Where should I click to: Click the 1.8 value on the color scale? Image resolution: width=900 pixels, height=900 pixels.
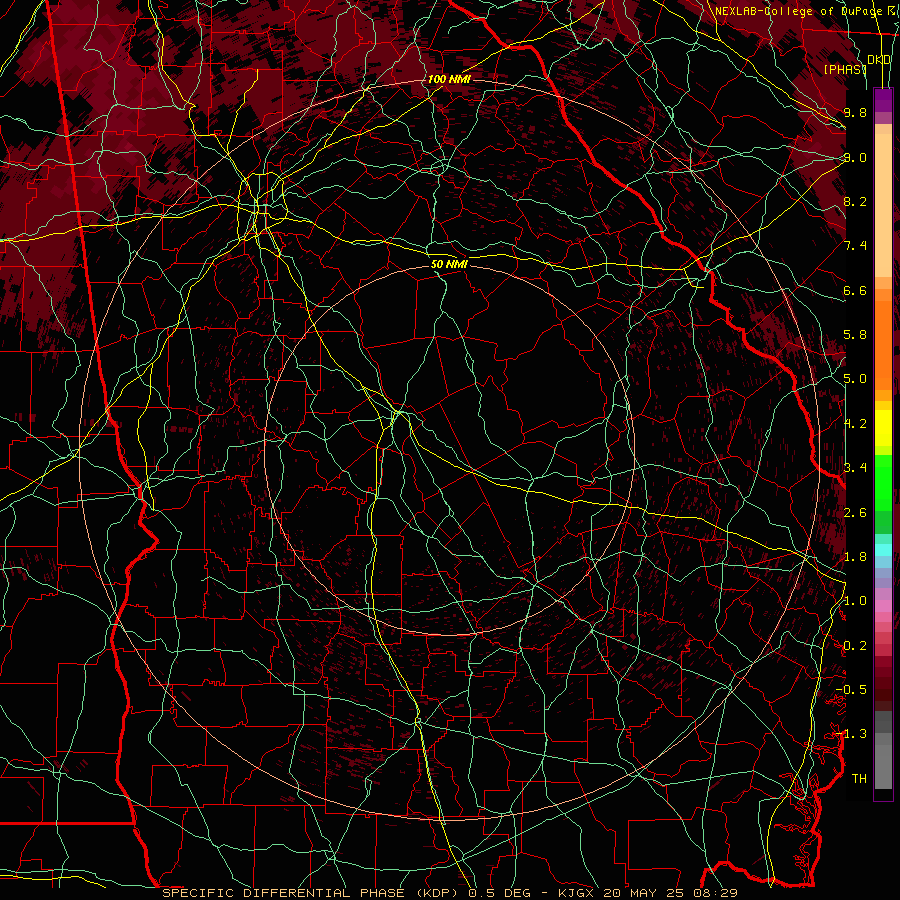coord(855,557)
